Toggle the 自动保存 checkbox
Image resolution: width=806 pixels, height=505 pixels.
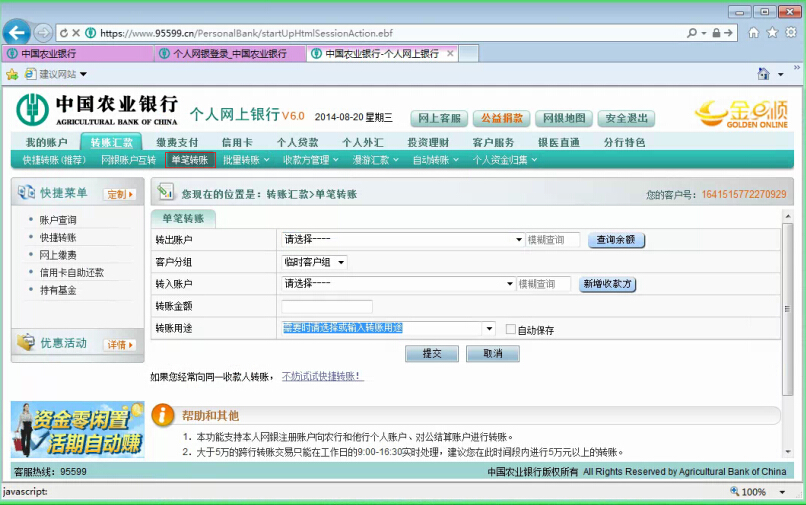(x=510, y=329)
